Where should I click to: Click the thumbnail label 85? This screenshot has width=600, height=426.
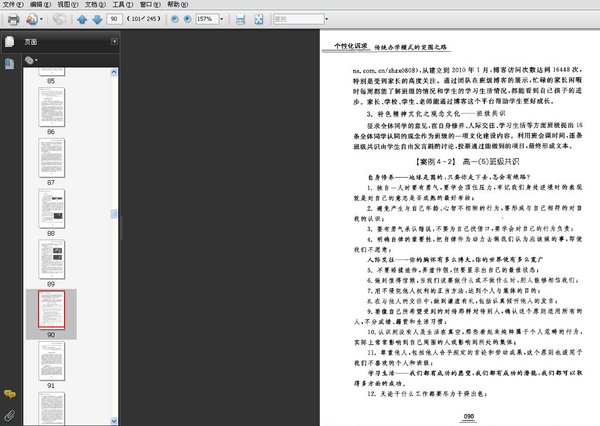click(51, 81)
